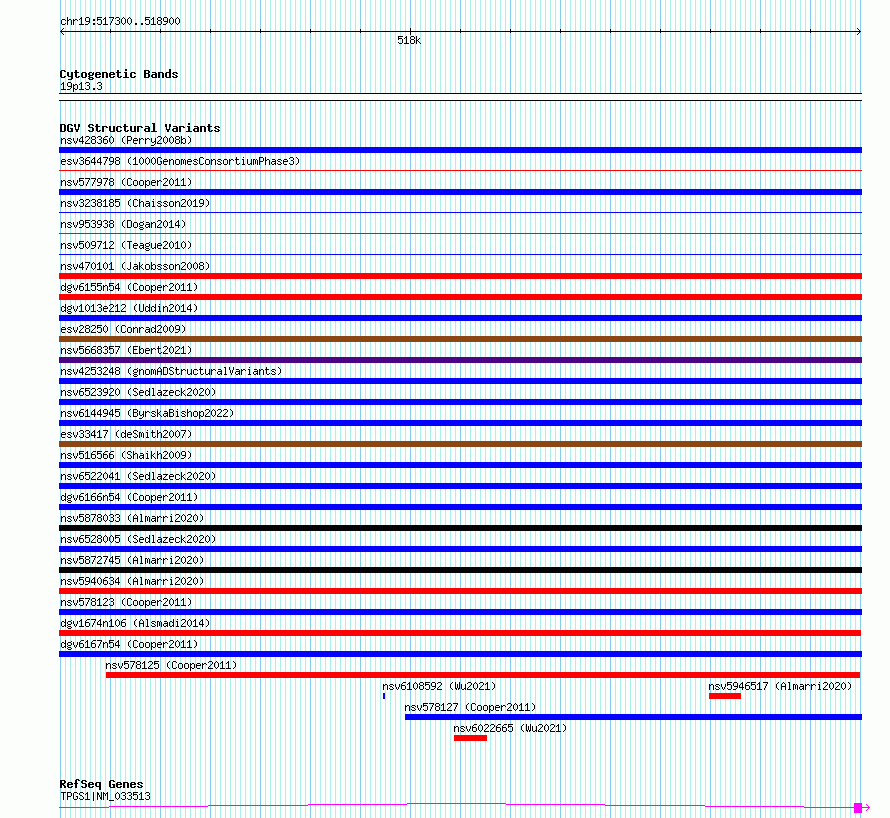890x818 pixels.
Task: Click the black bar under nsv5872745
Action: coord(460,570)
